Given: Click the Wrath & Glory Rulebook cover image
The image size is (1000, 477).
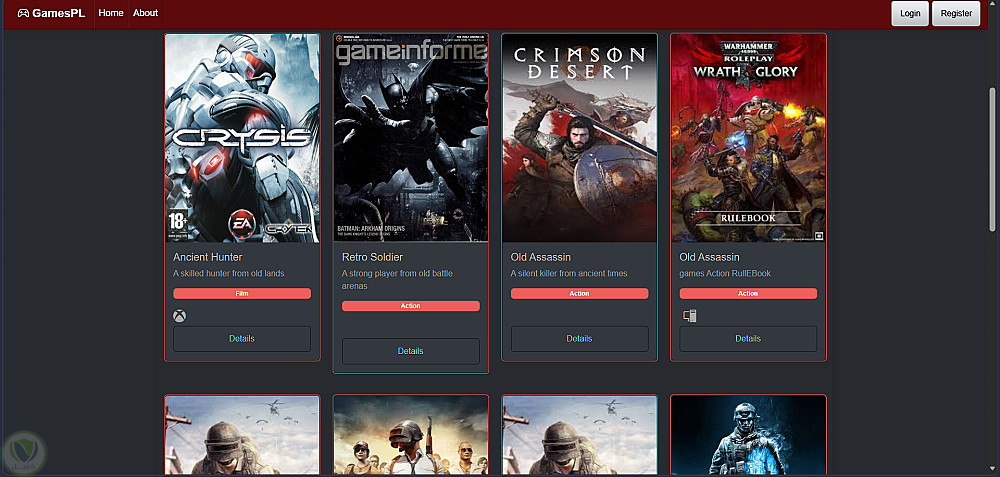Looking at the screenshot, I should click(x=748, y=138).
